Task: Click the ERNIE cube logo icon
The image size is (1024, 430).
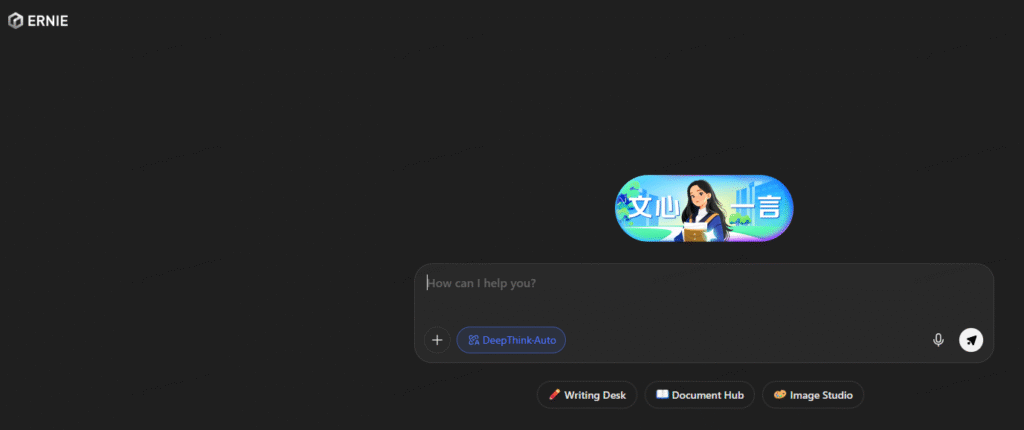Action: (x=16, y=21)
